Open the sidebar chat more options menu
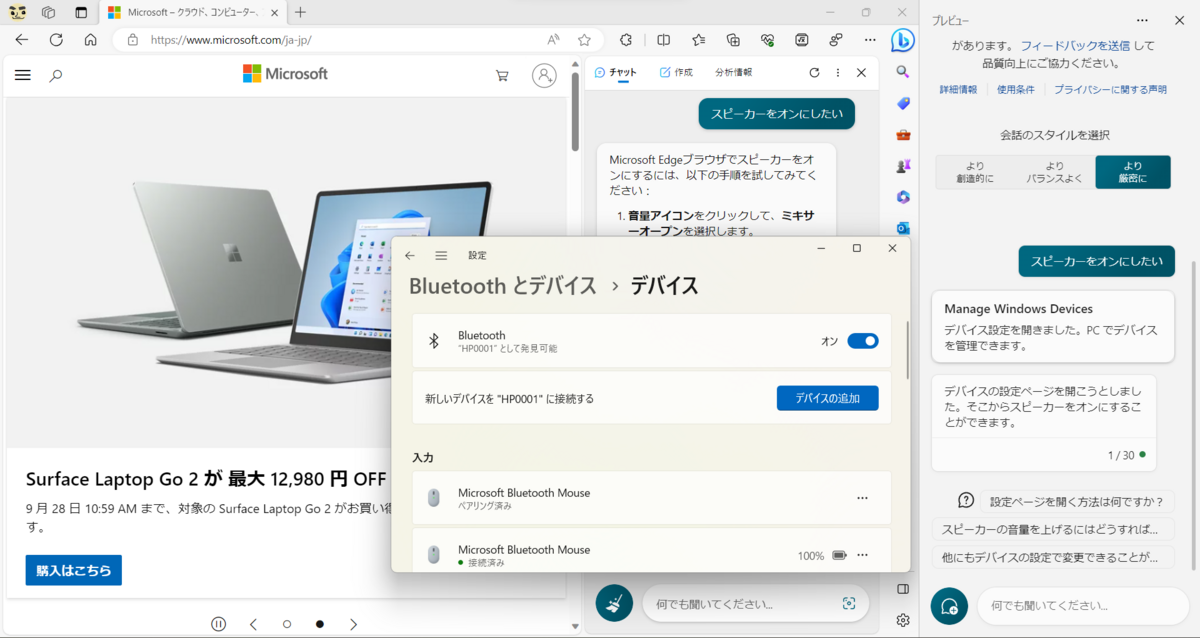This screenshot has width=1200, height=638. click(x=838, y=73)
